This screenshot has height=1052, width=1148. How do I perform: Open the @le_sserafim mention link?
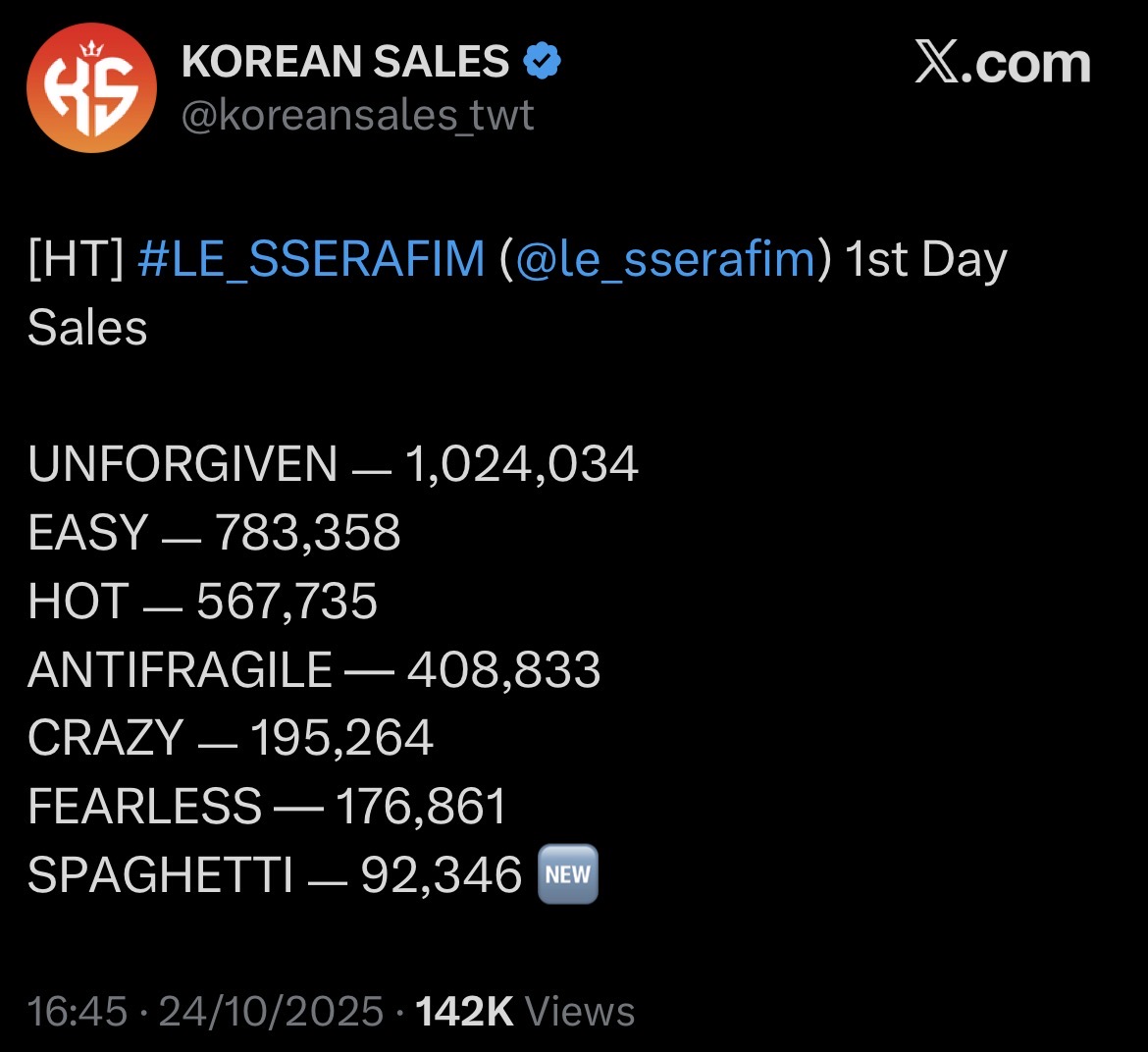tap(665, 260)
